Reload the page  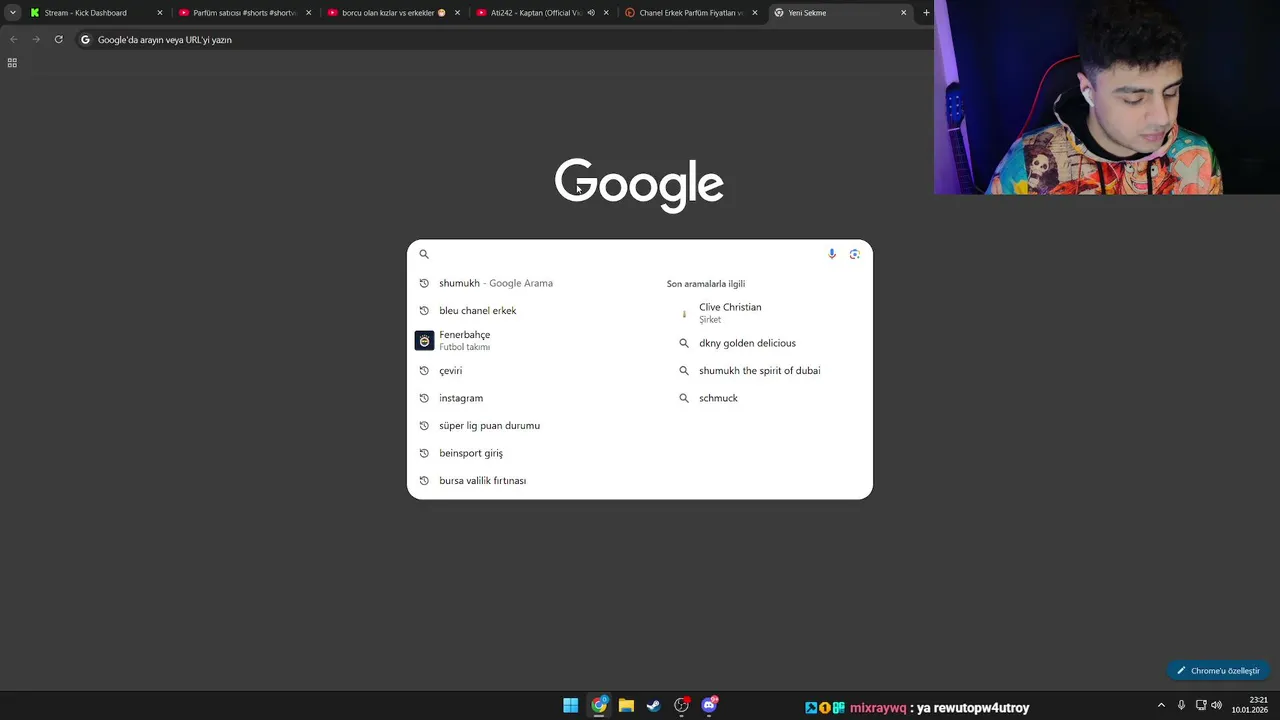pos(59,40)
